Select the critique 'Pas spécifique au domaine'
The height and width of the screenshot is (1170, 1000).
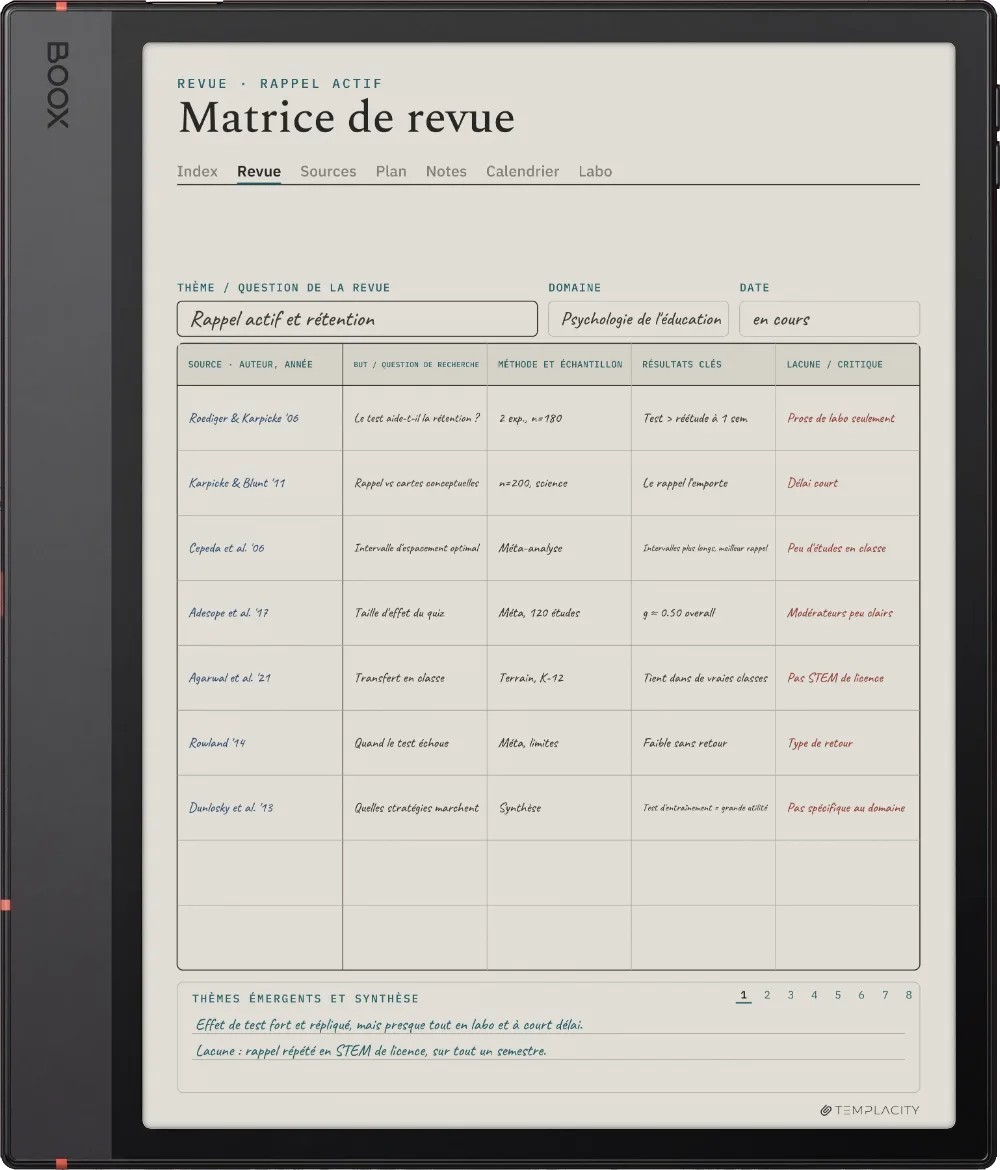tap(847, 807)
